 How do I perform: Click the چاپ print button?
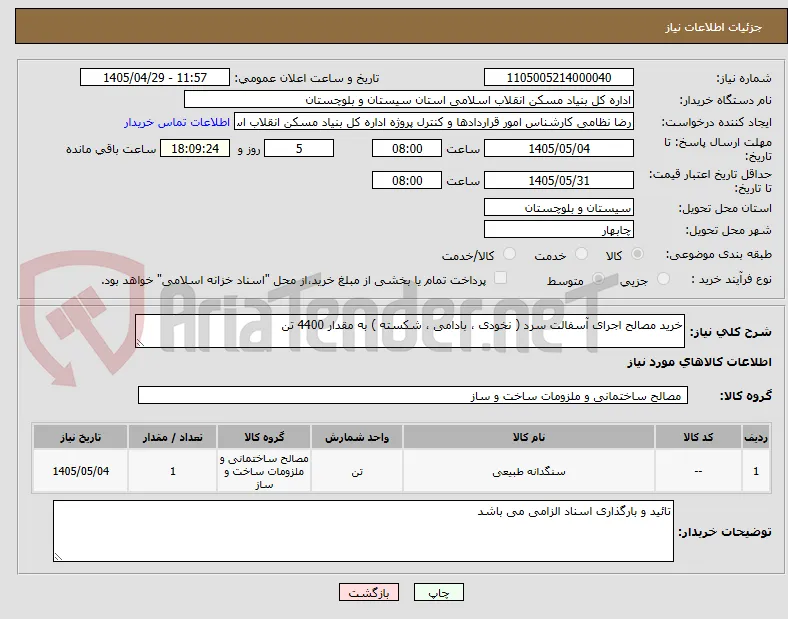[x=439, y=592]
